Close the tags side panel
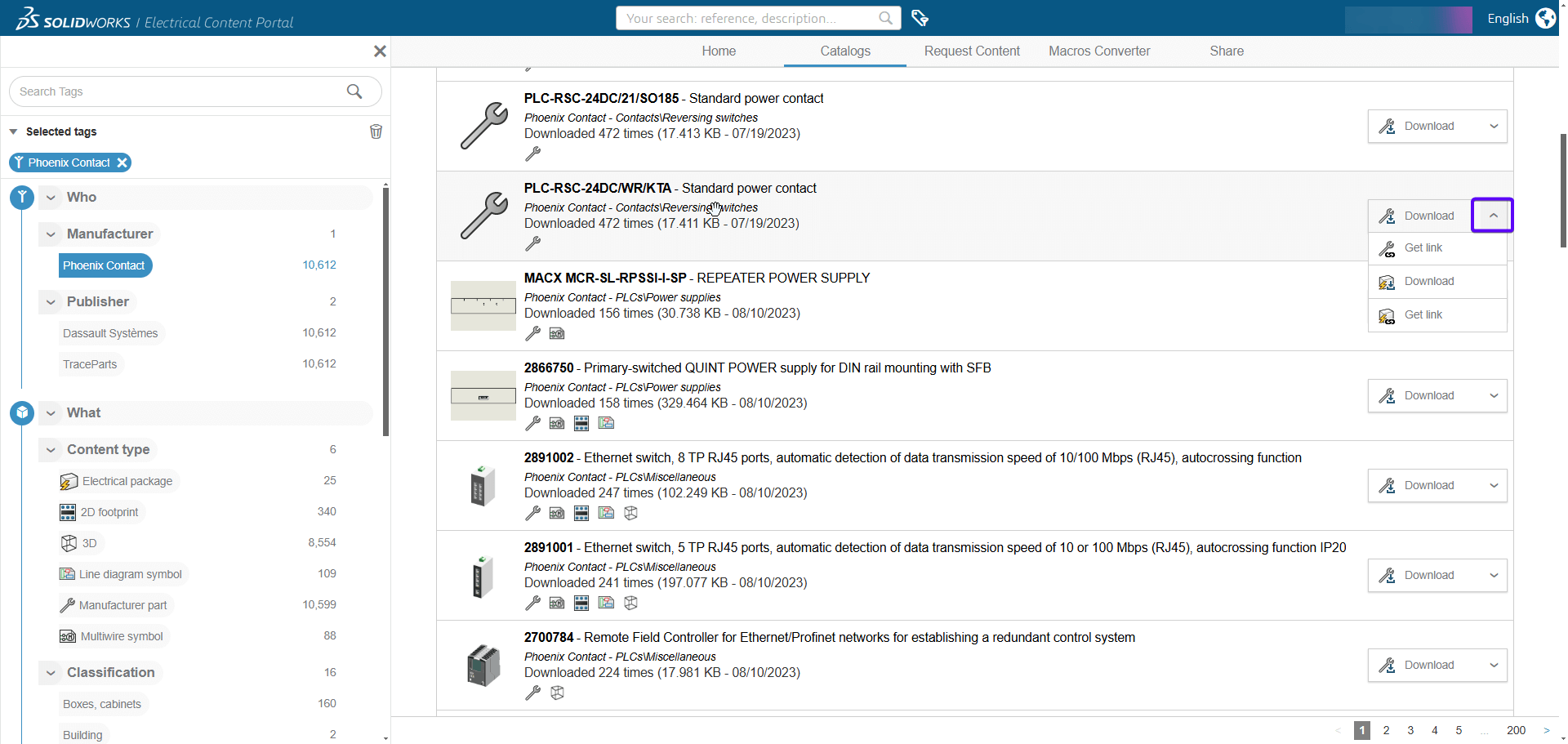Image resolution: width=1568 pixels, height=744 pixels. click(x=380, y=51)
